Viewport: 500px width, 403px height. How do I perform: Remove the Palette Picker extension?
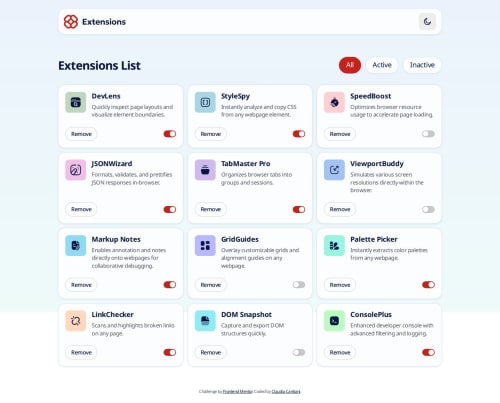(340, 285)
